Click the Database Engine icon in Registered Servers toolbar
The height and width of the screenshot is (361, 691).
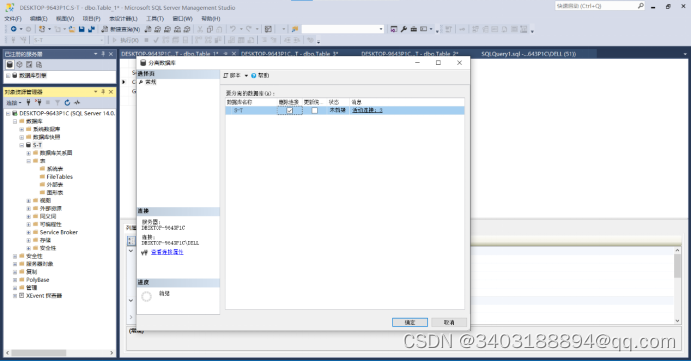10,65
